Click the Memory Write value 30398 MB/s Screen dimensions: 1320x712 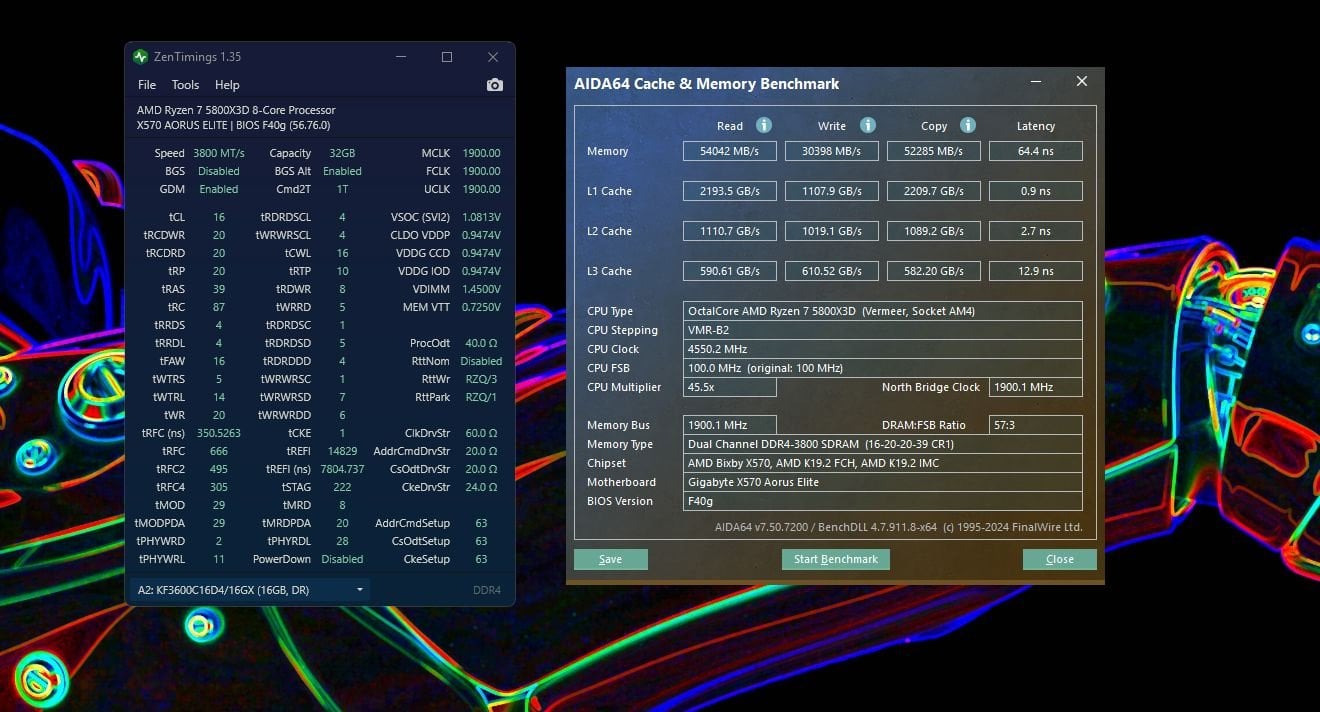click(832, 151)
